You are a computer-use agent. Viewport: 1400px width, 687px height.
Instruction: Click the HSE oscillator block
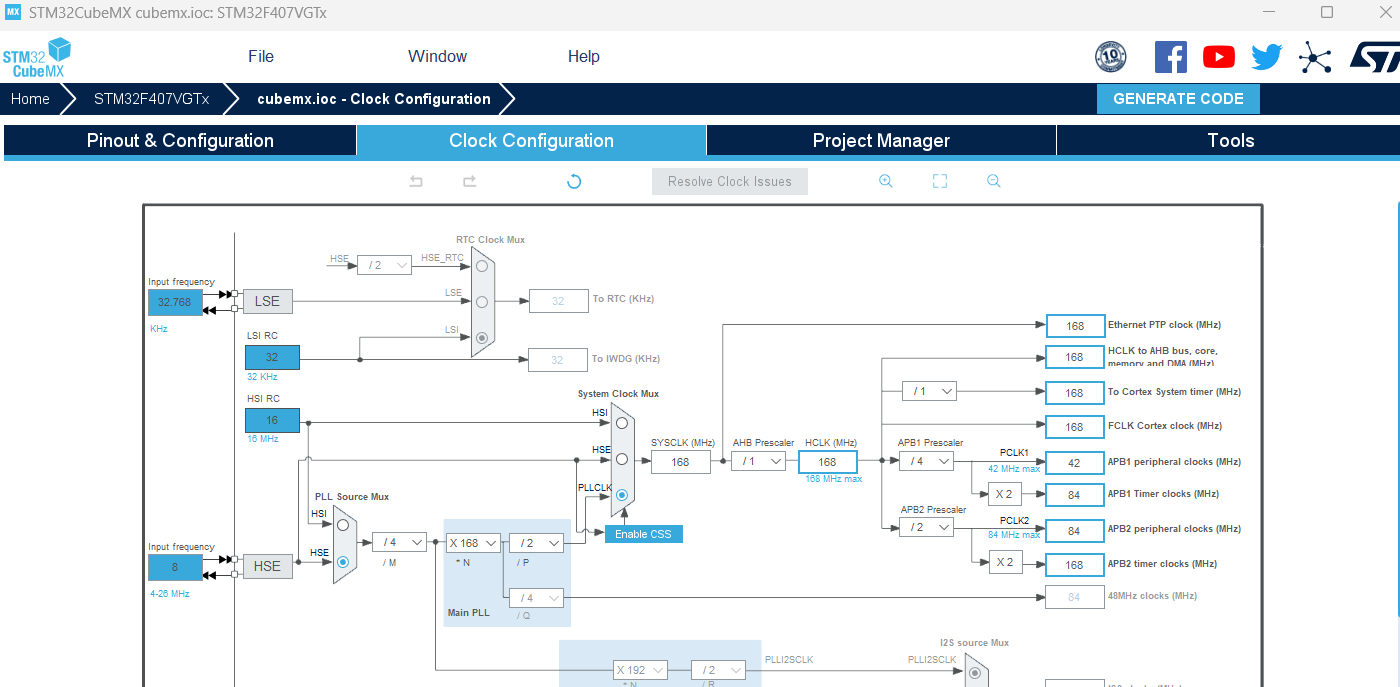[x=268, y=566]
